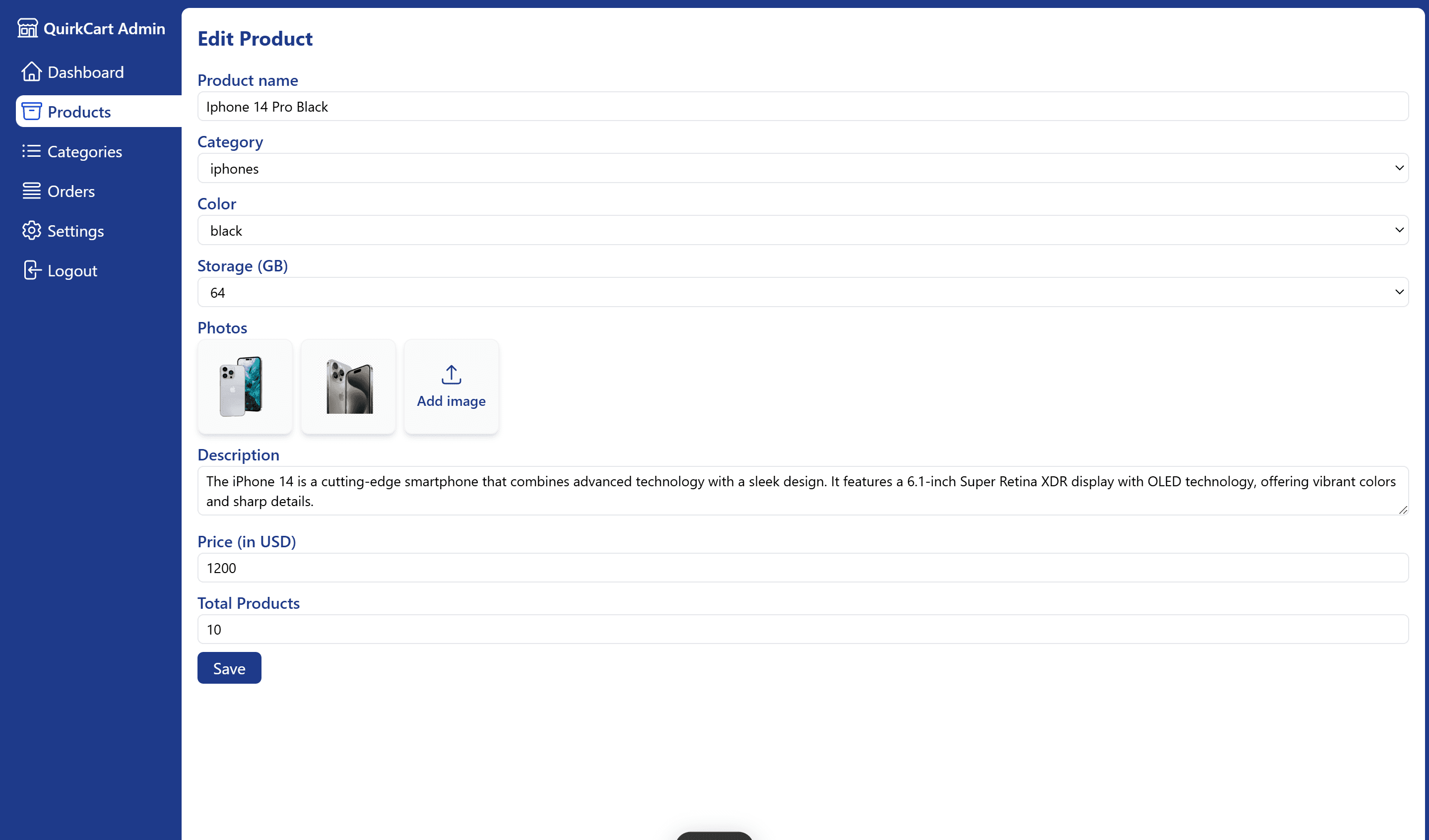Click the Edit Product heading
Image resolution: width=1429 pixels, height=840 pixels.
pos(255,39)
